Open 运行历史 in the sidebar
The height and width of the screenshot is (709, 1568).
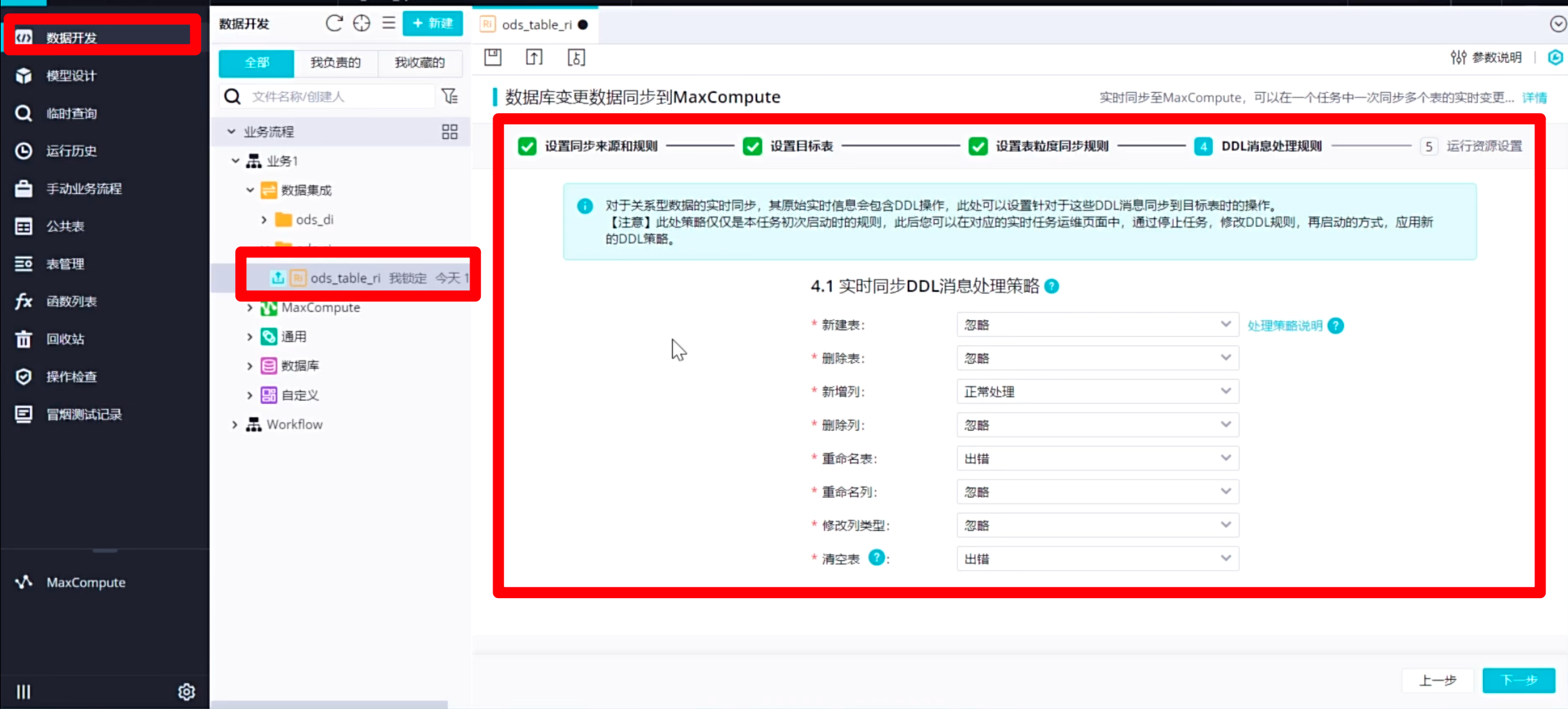click(71, 151)
